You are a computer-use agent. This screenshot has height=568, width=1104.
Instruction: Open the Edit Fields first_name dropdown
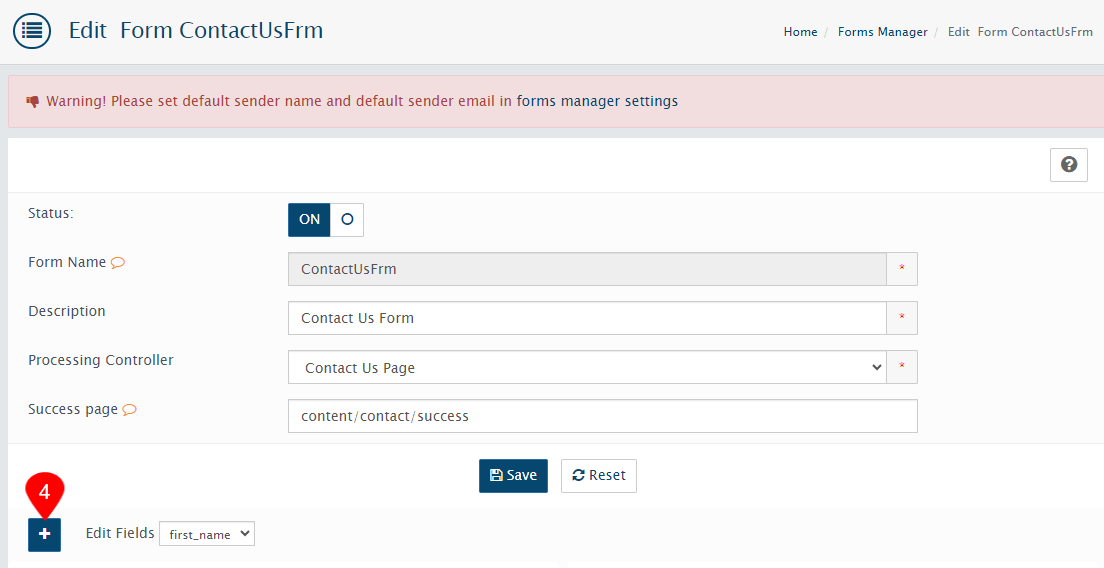click(207, 535)
